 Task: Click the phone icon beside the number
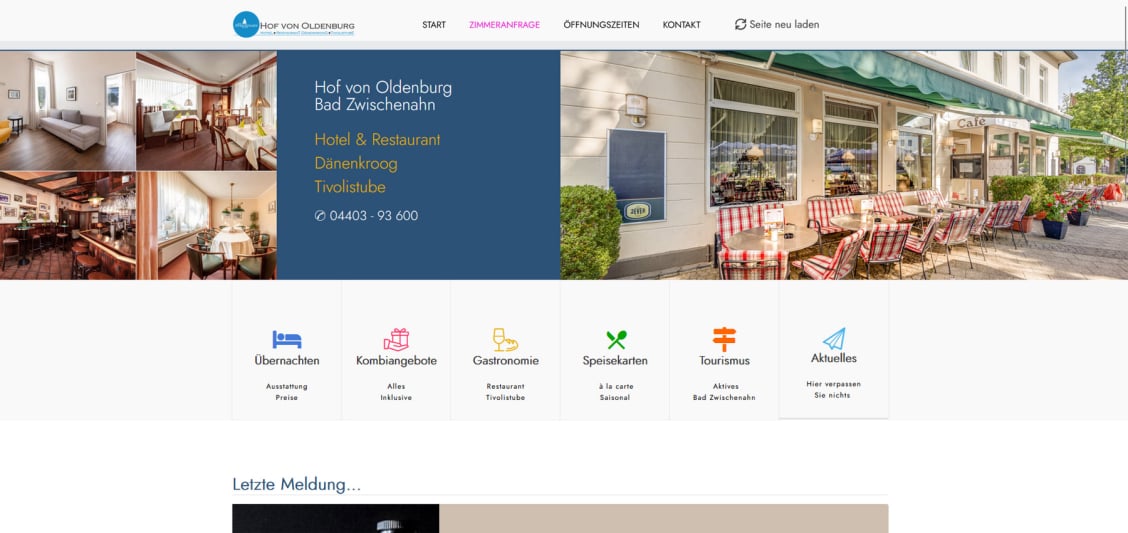[x=320, y=216]
